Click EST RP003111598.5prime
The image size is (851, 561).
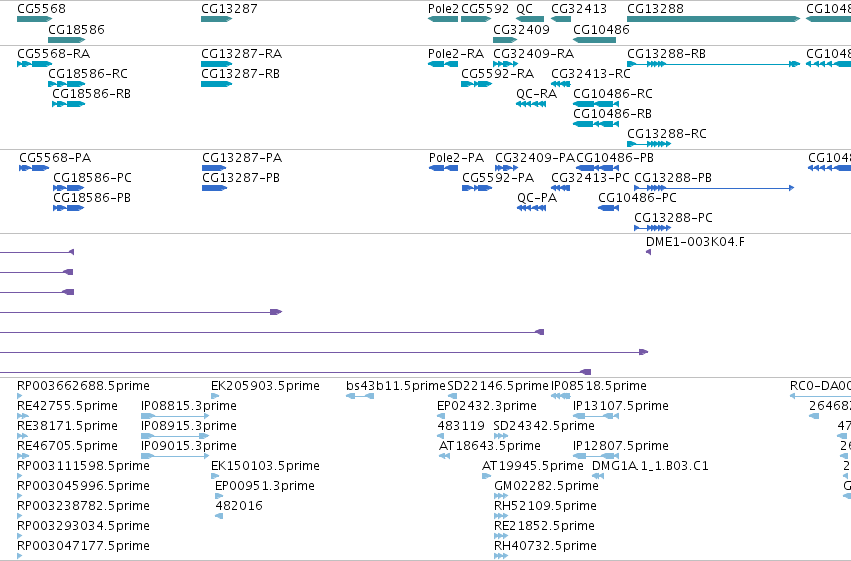click(83, 466)
